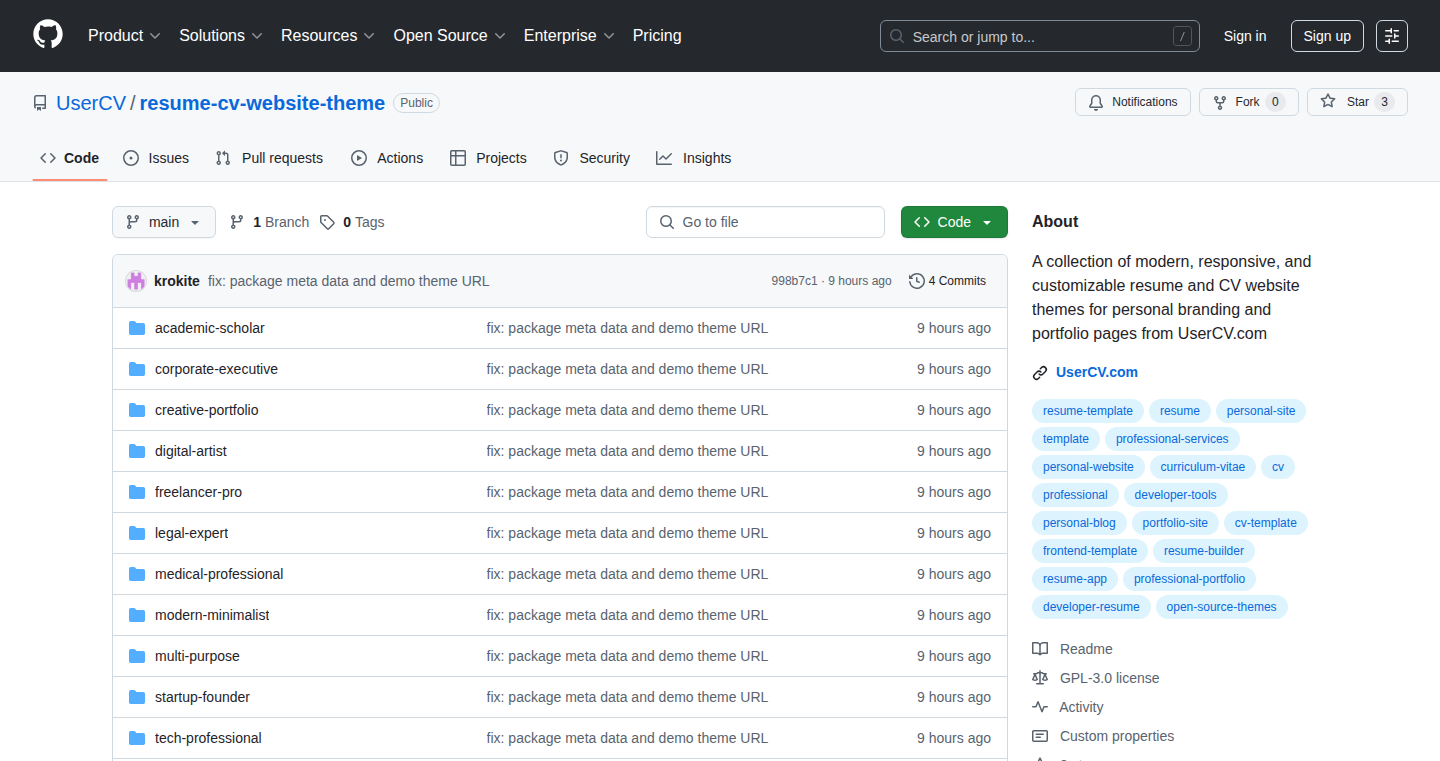
Task: Click the startup-founder folder icon
Action: [137, 697]
